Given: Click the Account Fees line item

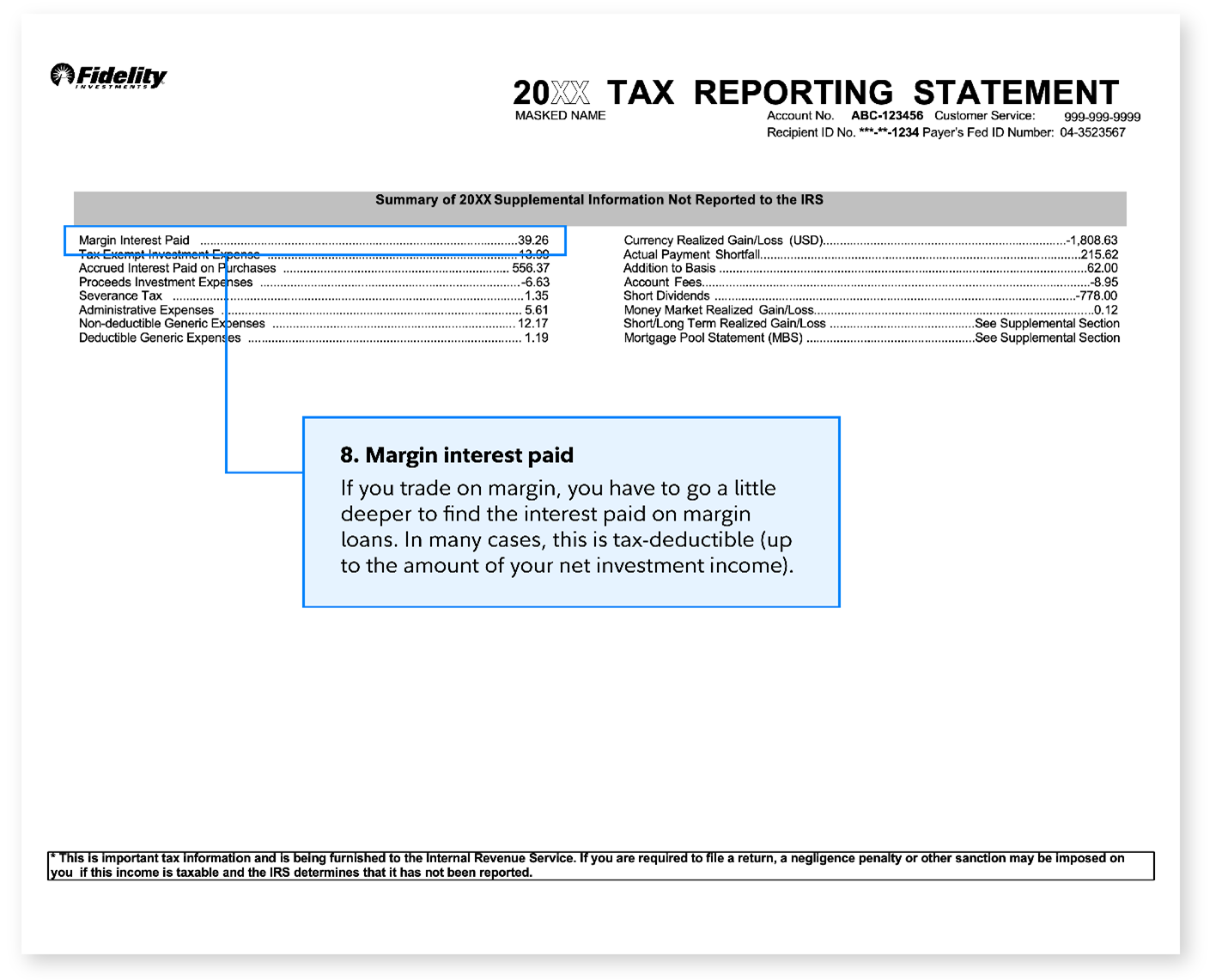Looking at the screenshot, I should coord(662,282).
